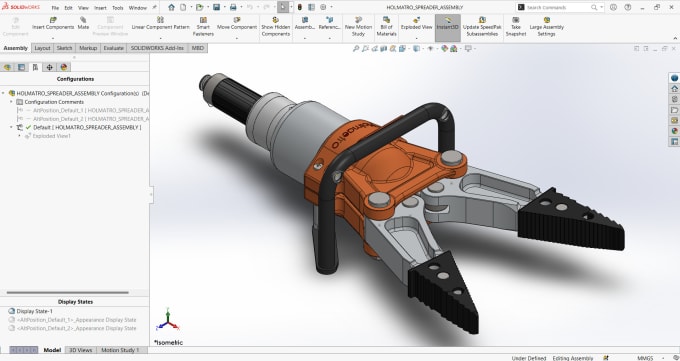Open FeatureManager design tree tab

coord(7,67)
